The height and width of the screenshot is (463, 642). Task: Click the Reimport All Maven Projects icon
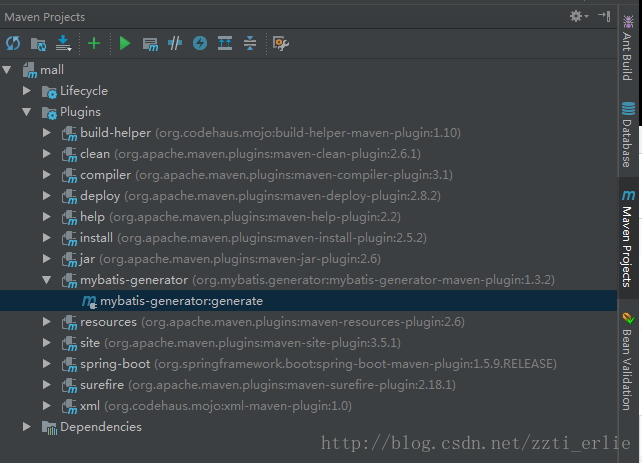click(x=13, y=43)
